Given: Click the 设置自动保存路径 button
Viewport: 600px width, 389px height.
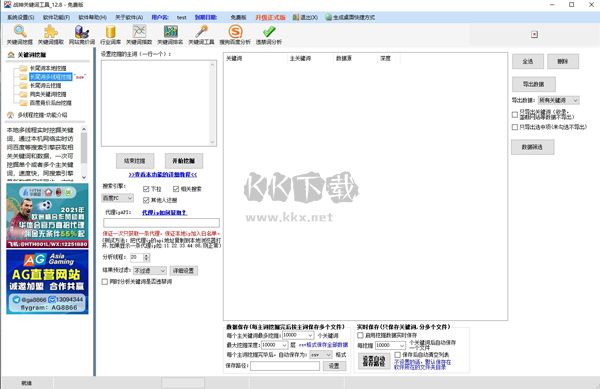Looking at the screenshot, I should (374, 361).
